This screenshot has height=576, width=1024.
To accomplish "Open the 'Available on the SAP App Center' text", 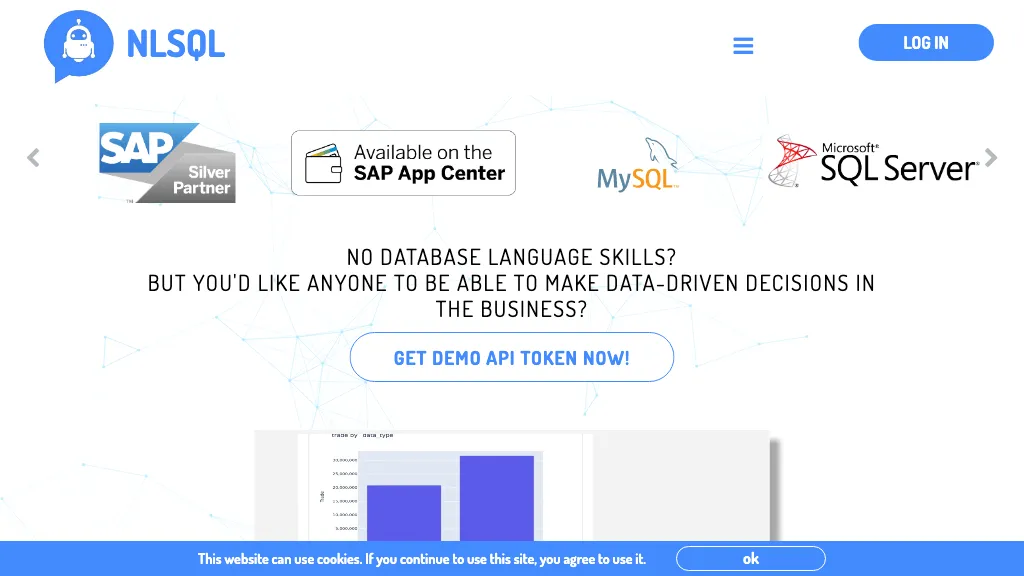I will click(x=429, y=163).
